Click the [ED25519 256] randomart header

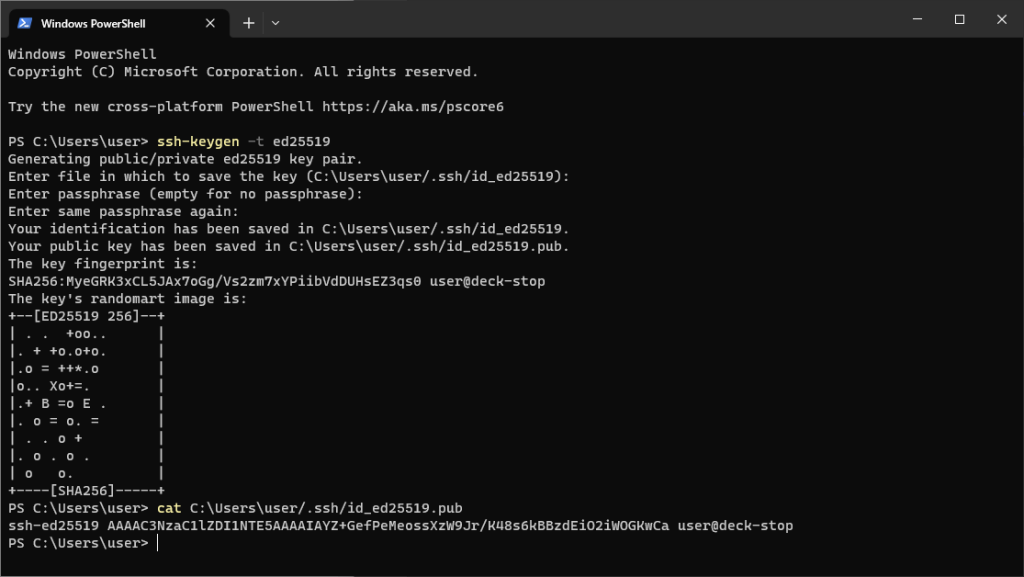86,316
